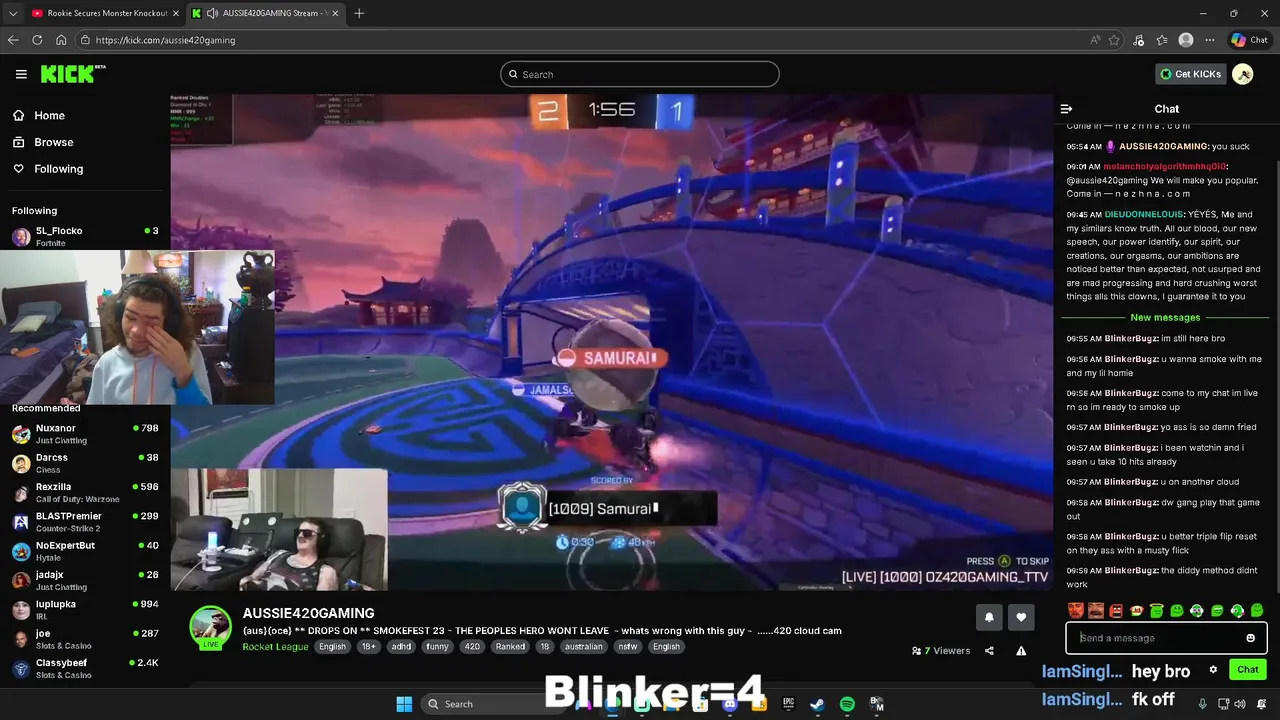Viewport: 1280px width, 720px height.
Task: Select the australian tag
Action: [583, 647]
